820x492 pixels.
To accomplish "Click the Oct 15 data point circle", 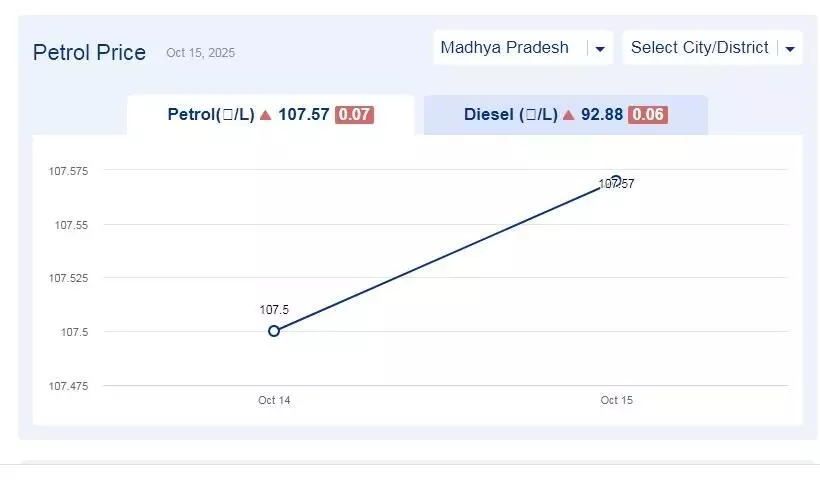I will (x=616, y=181).
